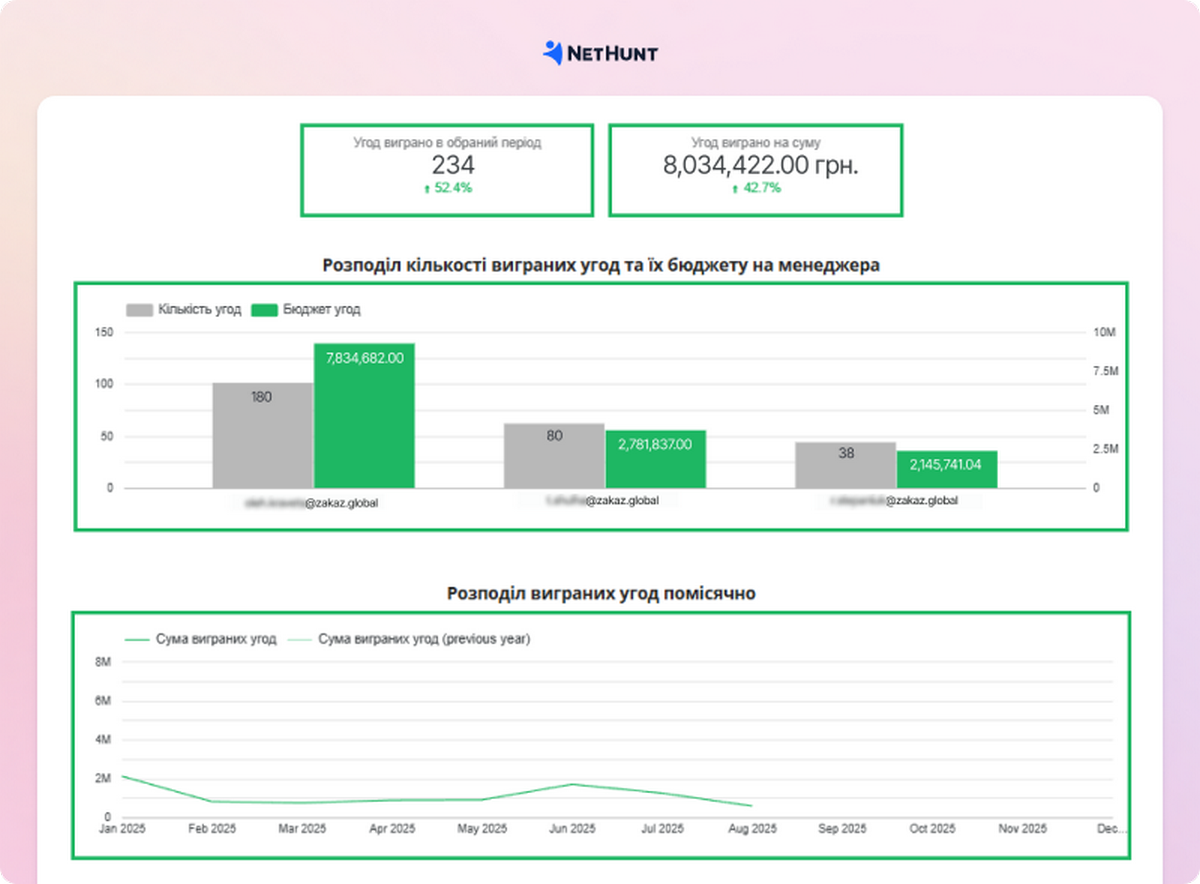Image resolution: width=1200 pixels, height=884 pixels.
Task: Select the gray bar labeled 80
Action: tap(554, 458)
